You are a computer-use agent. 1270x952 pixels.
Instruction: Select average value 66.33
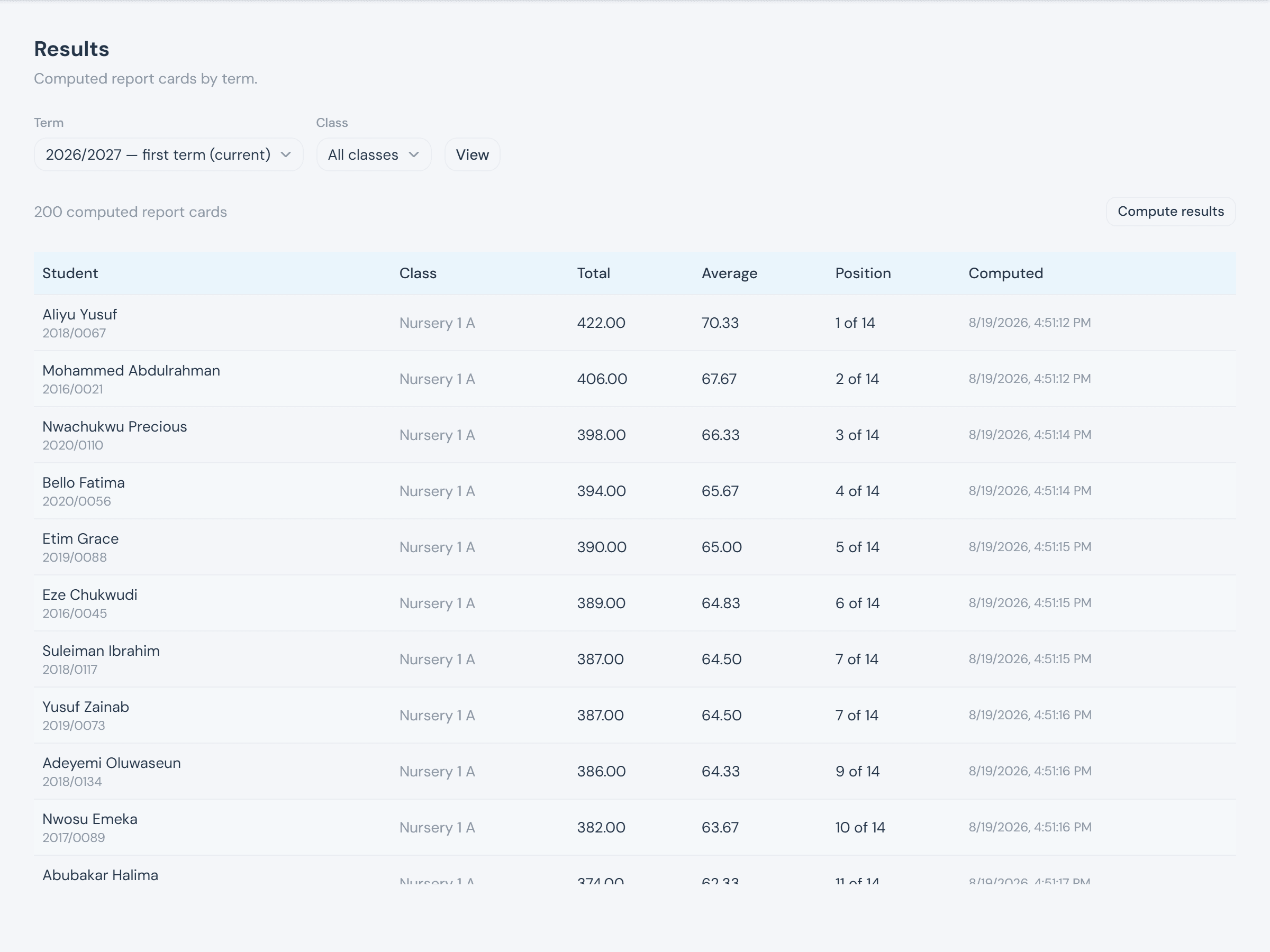pos(721,435)
